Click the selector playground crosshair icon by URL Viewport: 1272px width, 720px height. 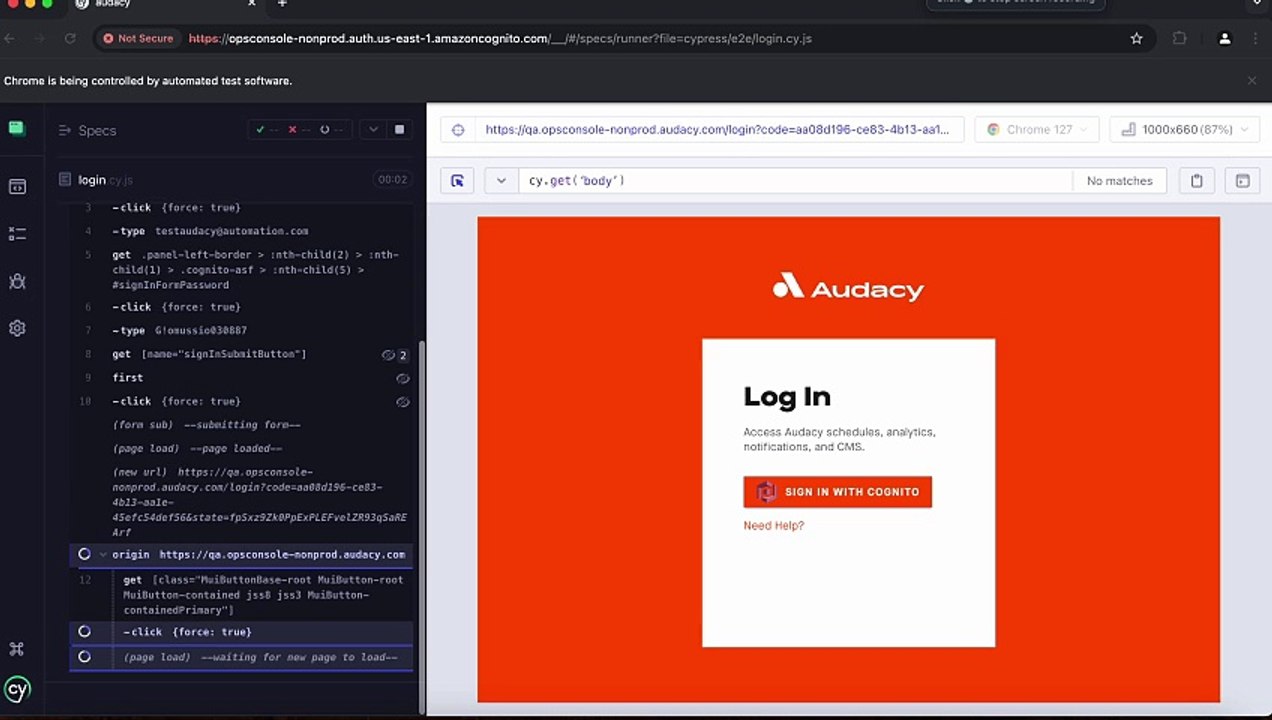pos(458,129)
